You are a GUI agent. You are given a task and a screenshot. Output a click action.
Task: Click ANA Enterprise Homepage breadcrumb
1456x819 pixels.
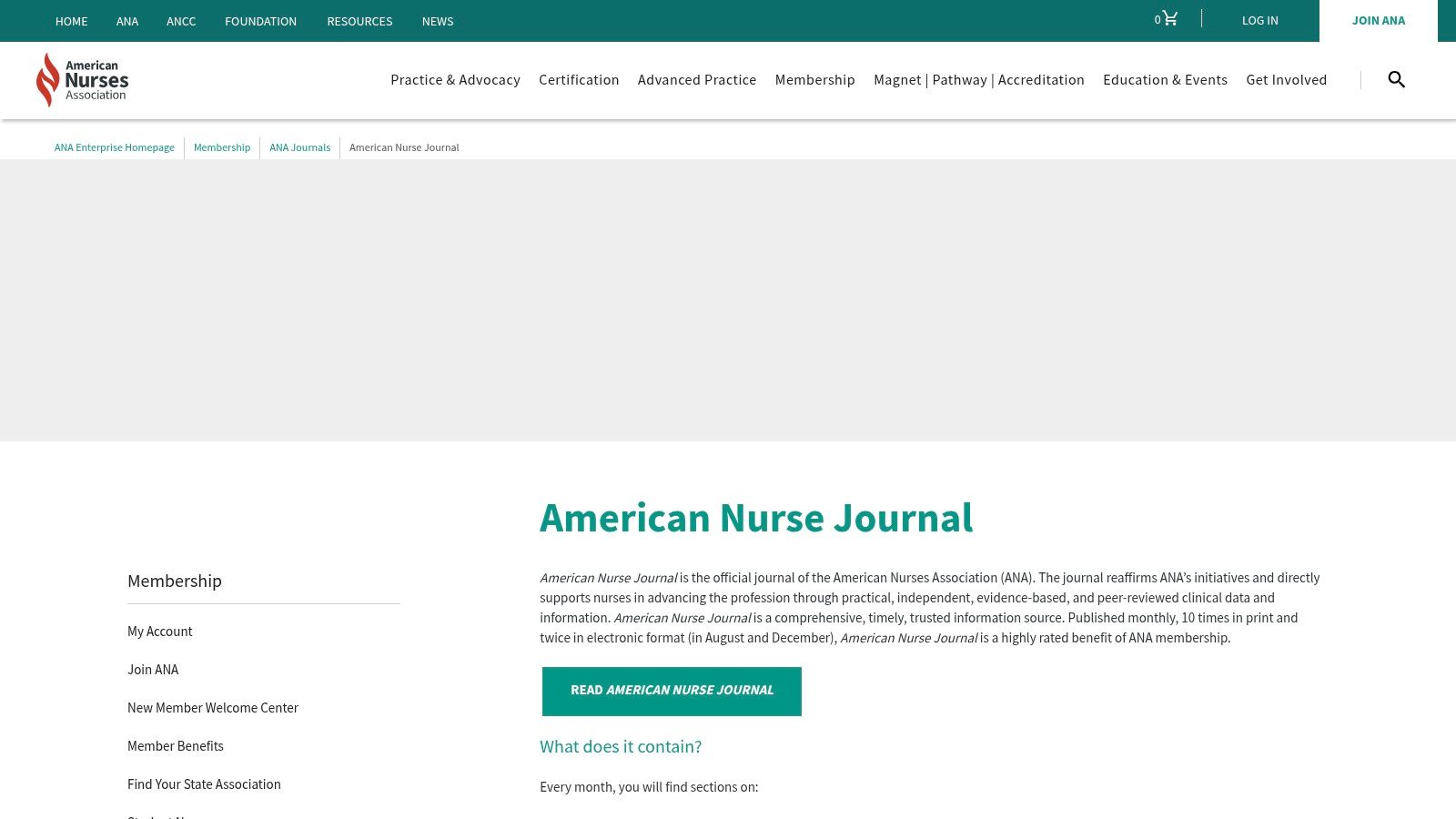point(115,147)
